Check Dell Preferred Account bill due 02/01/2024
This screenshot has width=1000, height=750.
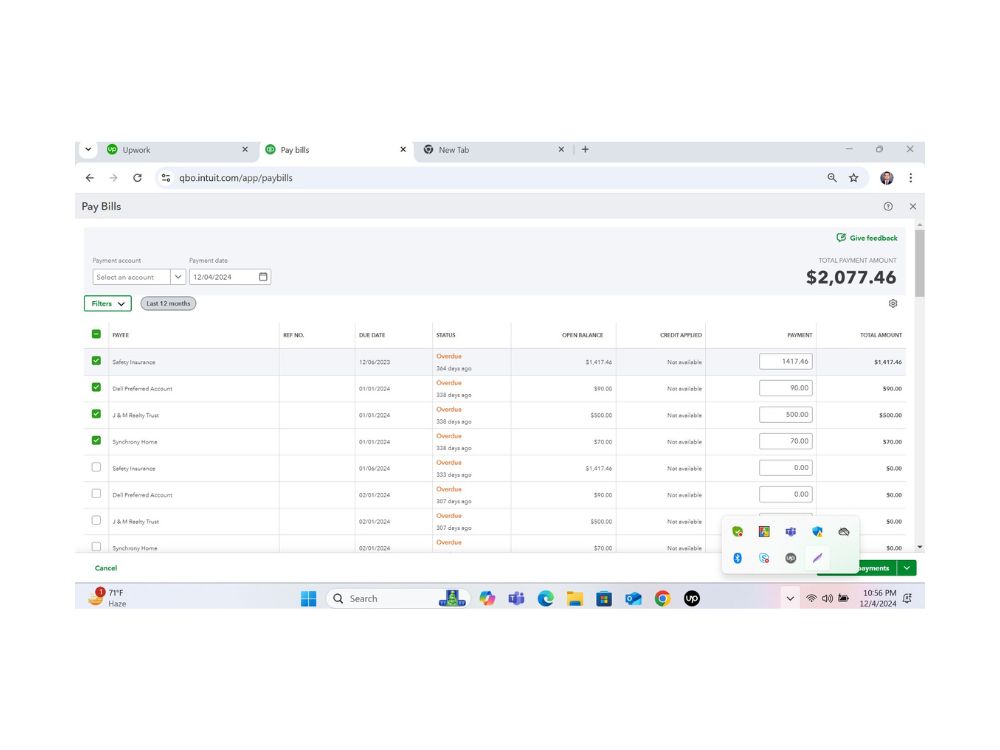point(96,494)
